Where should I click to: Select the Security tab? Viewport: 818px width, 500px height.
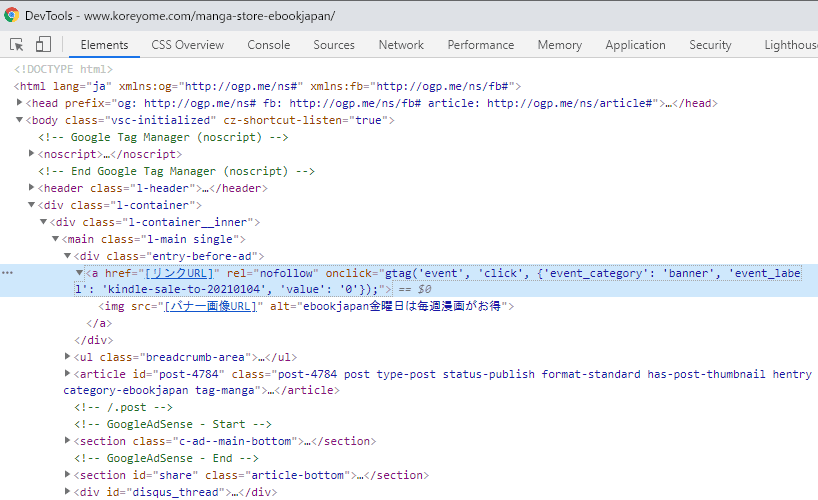coord(710,45)
